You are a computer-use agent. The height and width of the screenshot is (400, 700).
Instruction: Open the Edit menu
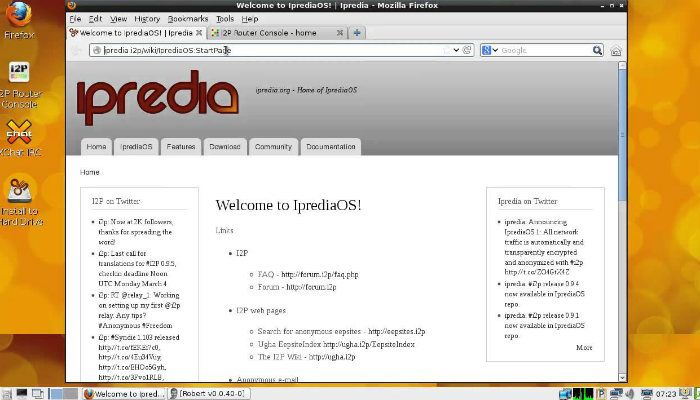95,19
